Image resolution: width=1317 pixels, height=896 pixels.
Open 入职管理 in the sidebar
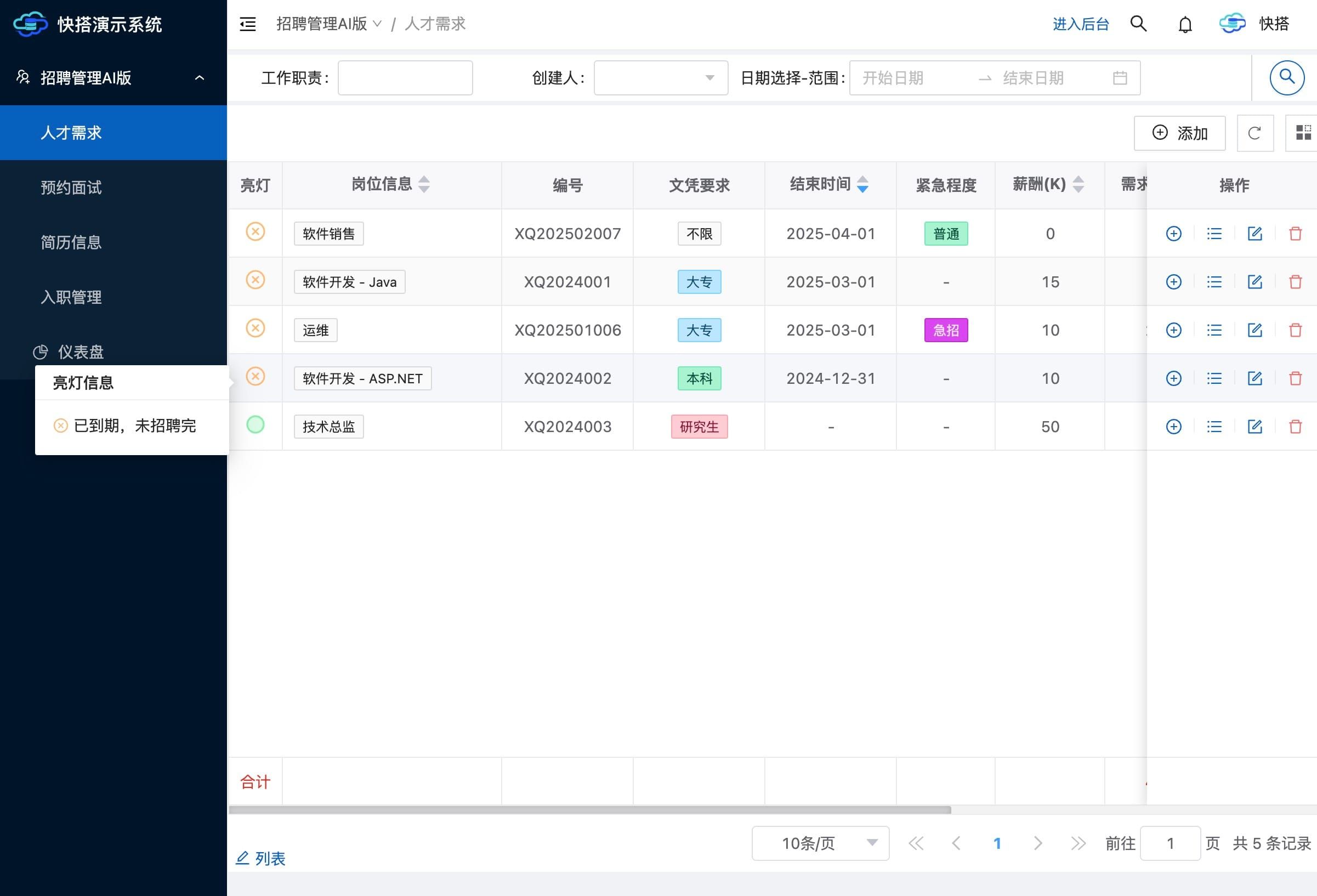[113, 297]
